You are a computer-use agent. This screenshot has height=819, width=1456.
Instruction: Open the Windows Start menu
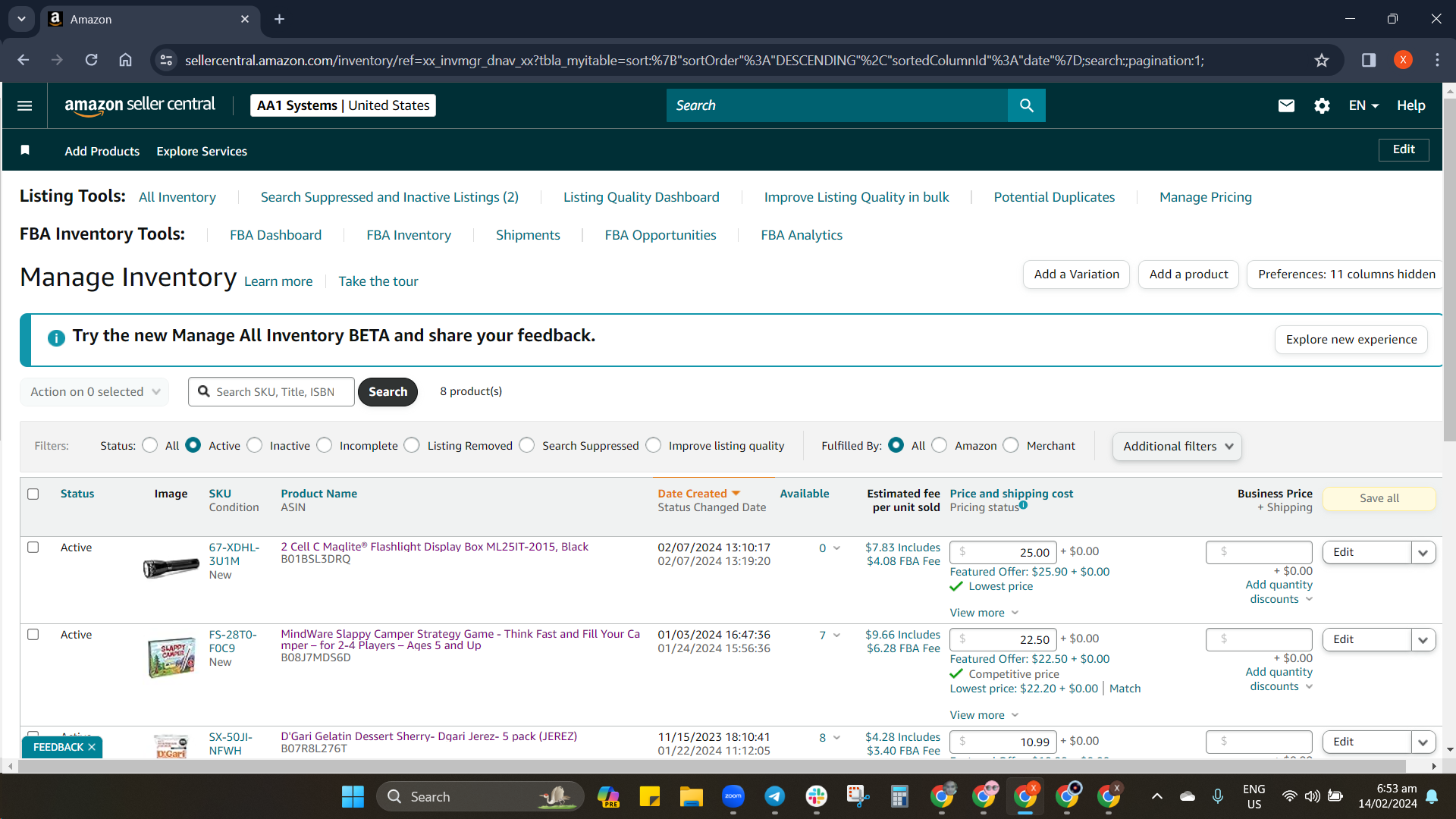(353, 797)
